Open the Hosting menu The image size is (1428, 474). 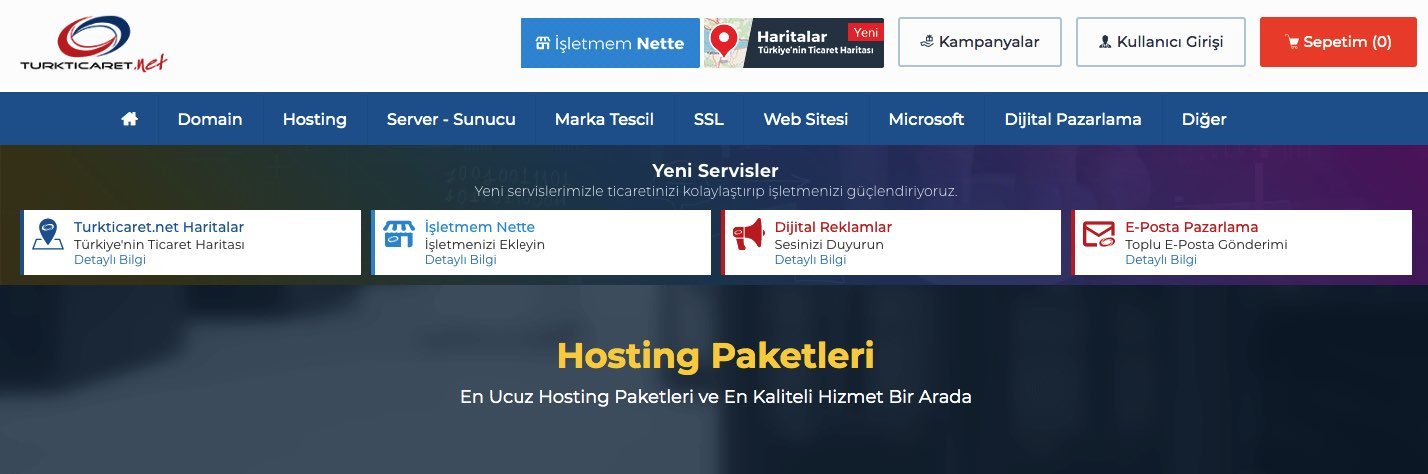click(314, 119)
